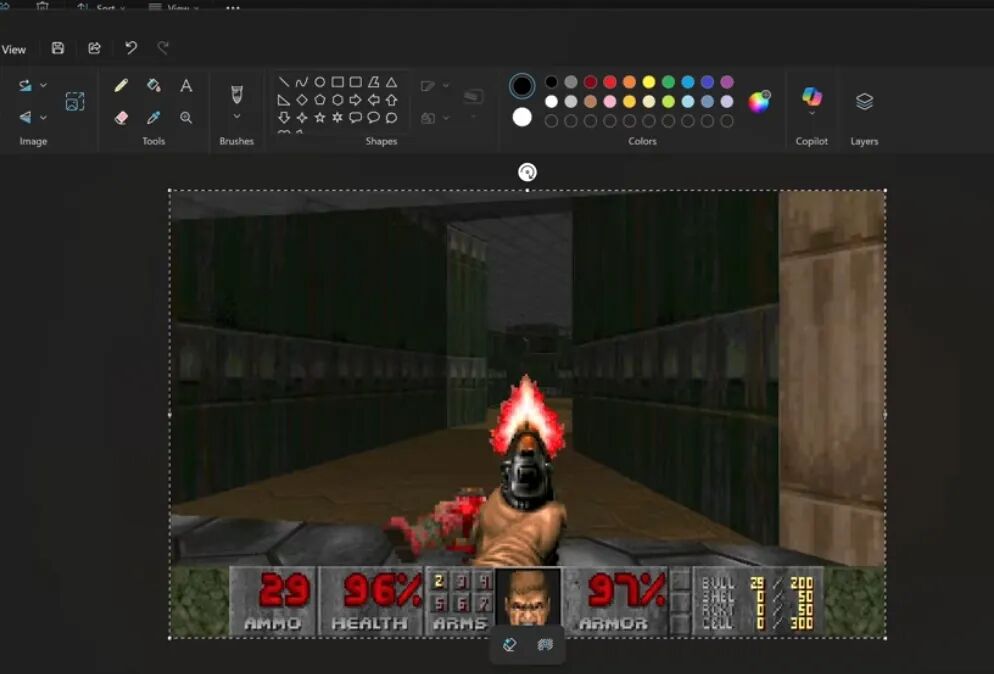The height and width of the screenshot is (674, 994).
Task: Expand the Copilot dropdown chevron
Action: 812,114
